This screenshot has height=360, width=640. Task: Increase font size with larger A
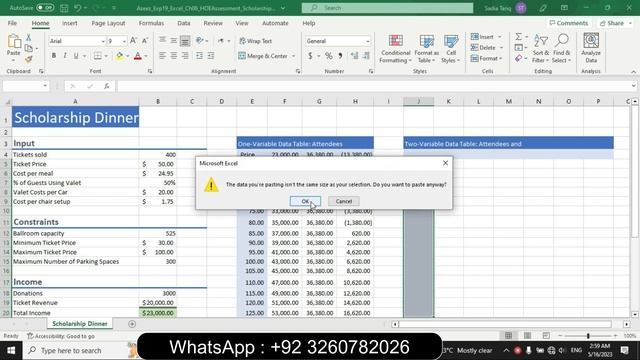click(133, 41)
